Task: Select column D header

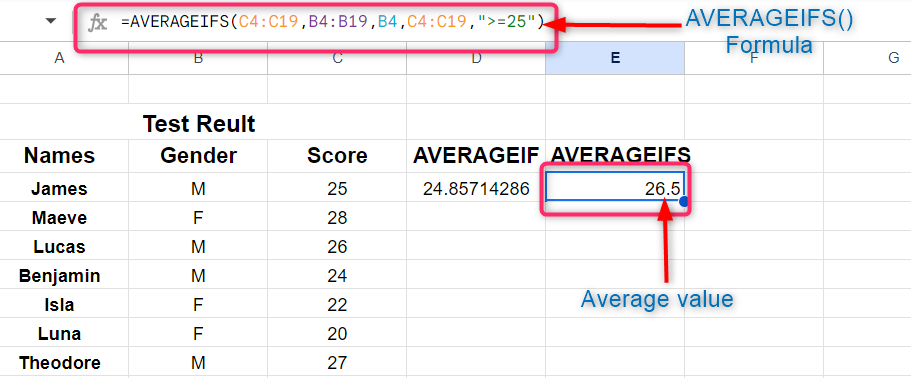Action: click(476, 57)
